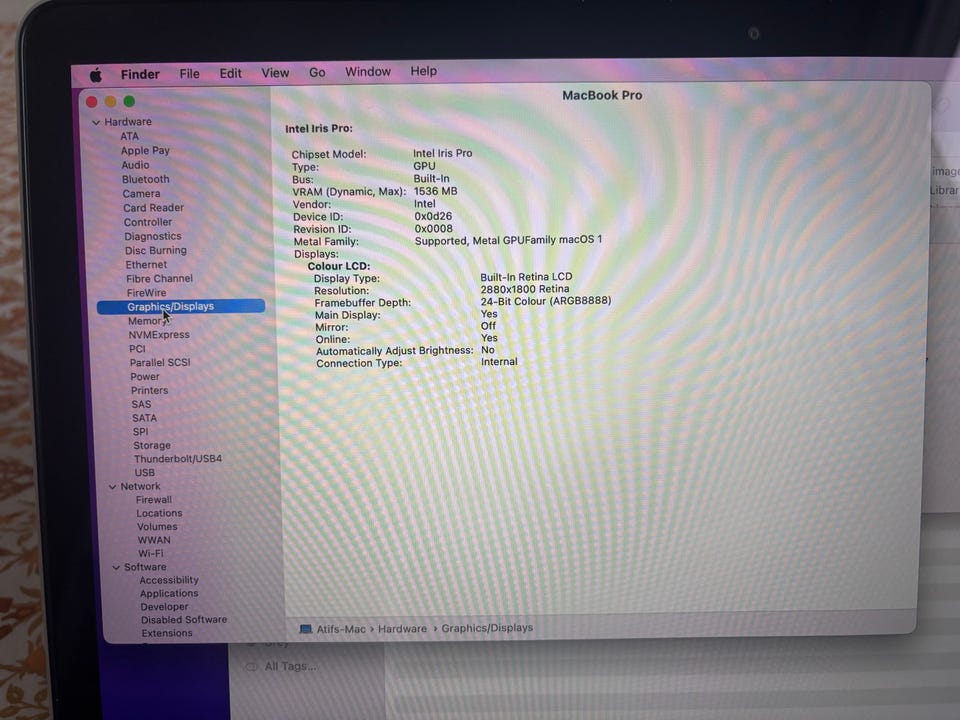Image resolution: width=960 pixels, height=720 pixels.
Task: Select Parallel SCSI in the sidebar
Action: (x=160, y=362)
